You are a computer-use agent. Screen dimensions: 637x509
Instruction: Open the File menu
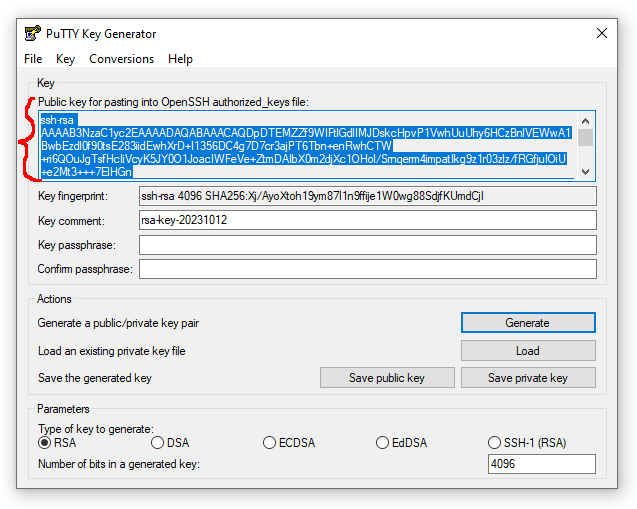[x=33, y=59]
